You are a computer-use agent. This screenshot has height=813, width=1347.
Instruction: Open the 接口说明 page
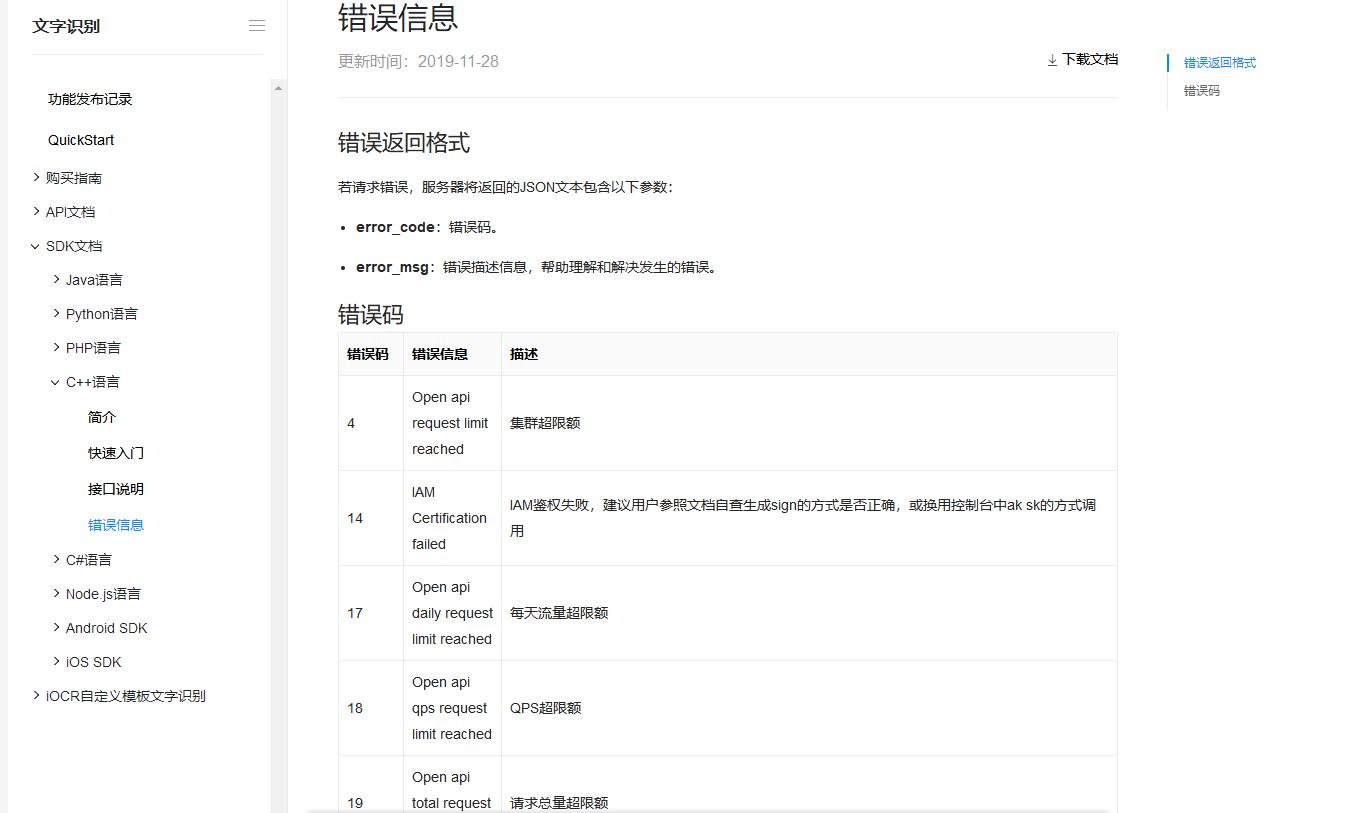pos(116,489)
